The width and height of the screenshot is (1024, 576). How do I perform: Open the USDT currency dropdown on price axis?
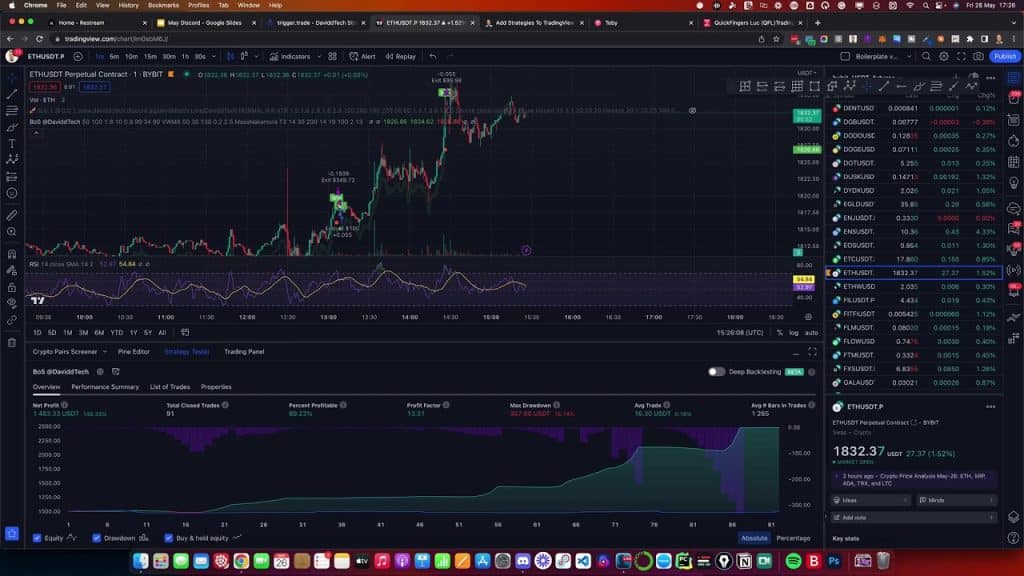[805, 73]
